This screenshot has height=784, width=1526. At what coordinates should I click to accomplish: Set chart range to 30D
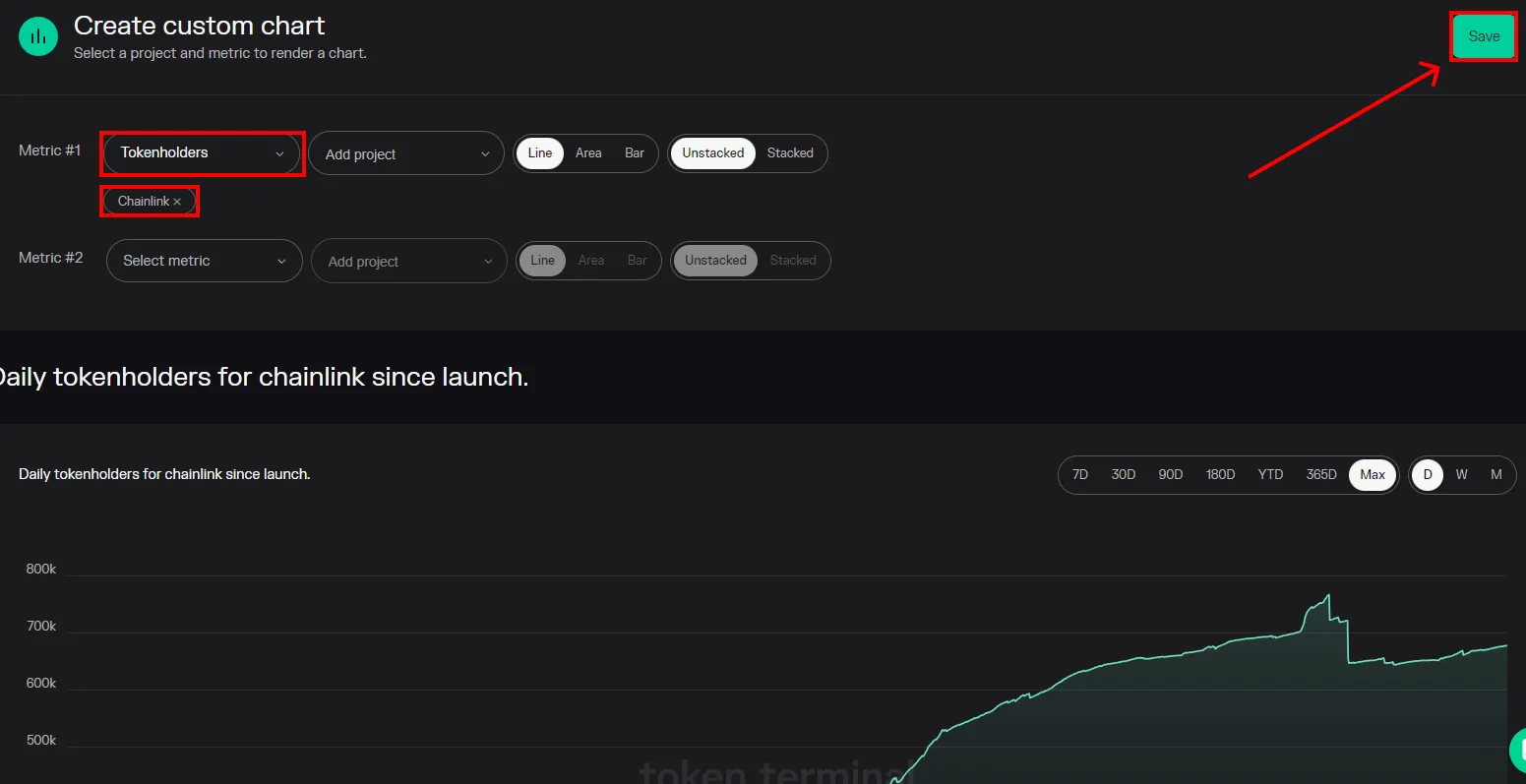[x=1124, y=475]
